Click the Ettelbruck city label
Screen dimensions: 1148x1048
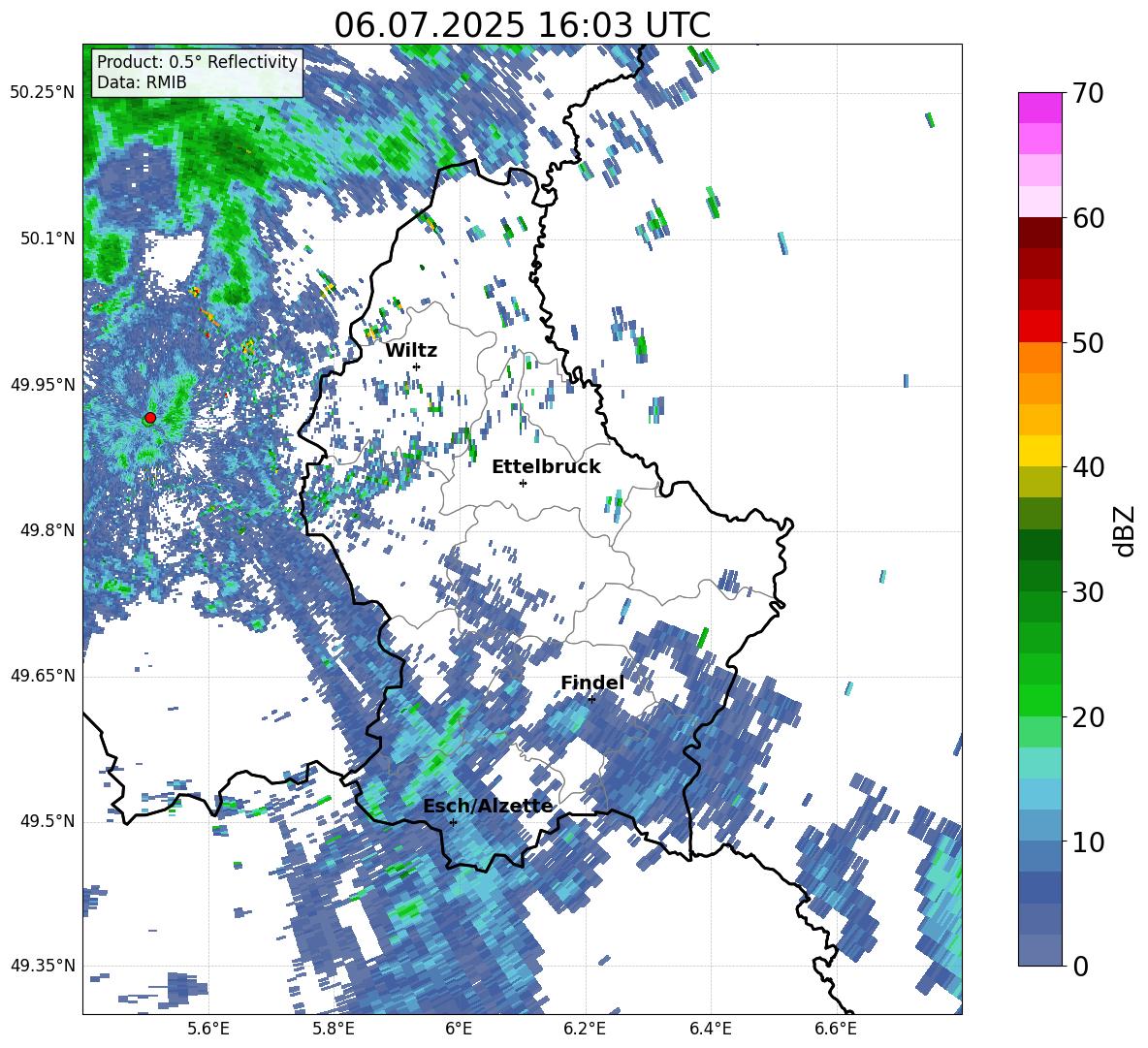coord(546,467)
